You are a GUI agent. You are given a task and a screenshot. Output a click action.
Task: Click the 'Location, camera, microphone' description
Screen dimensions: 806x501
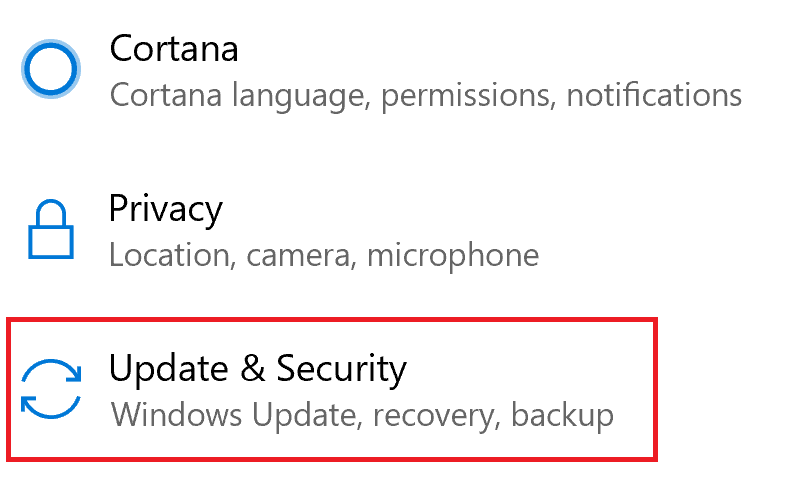tap(324, 255)
